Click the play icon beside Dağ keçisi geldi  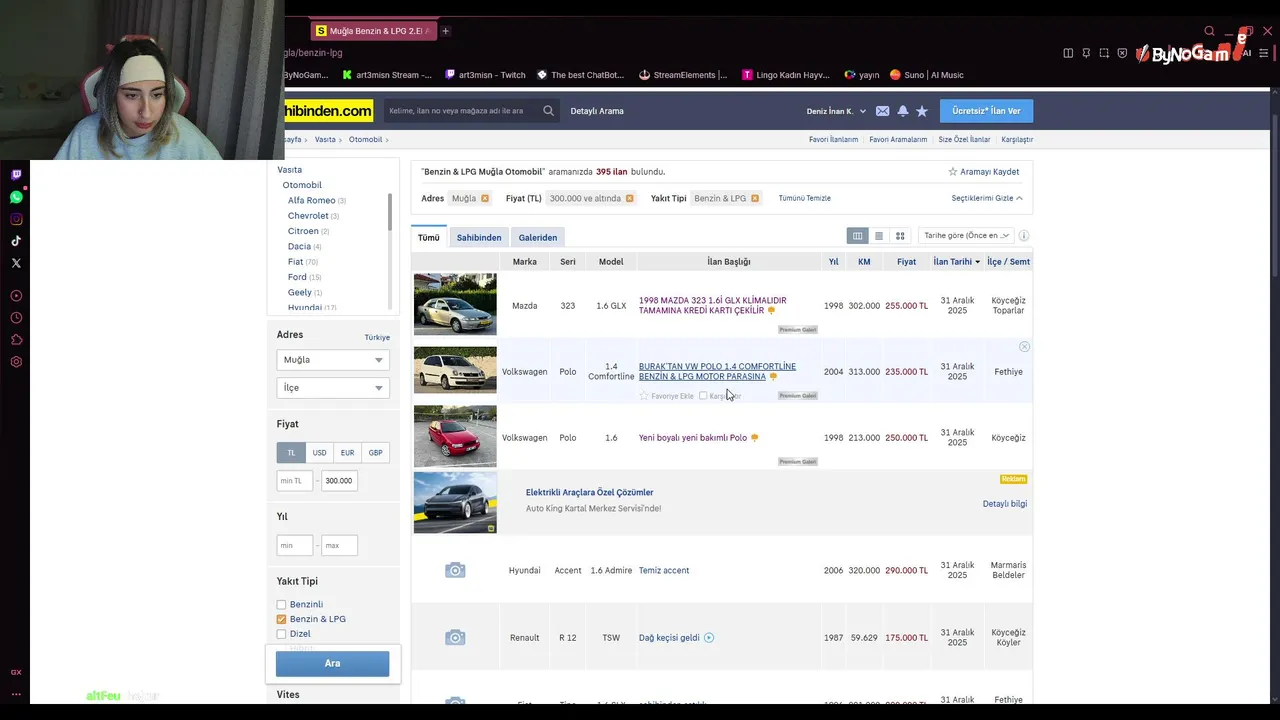709,638
